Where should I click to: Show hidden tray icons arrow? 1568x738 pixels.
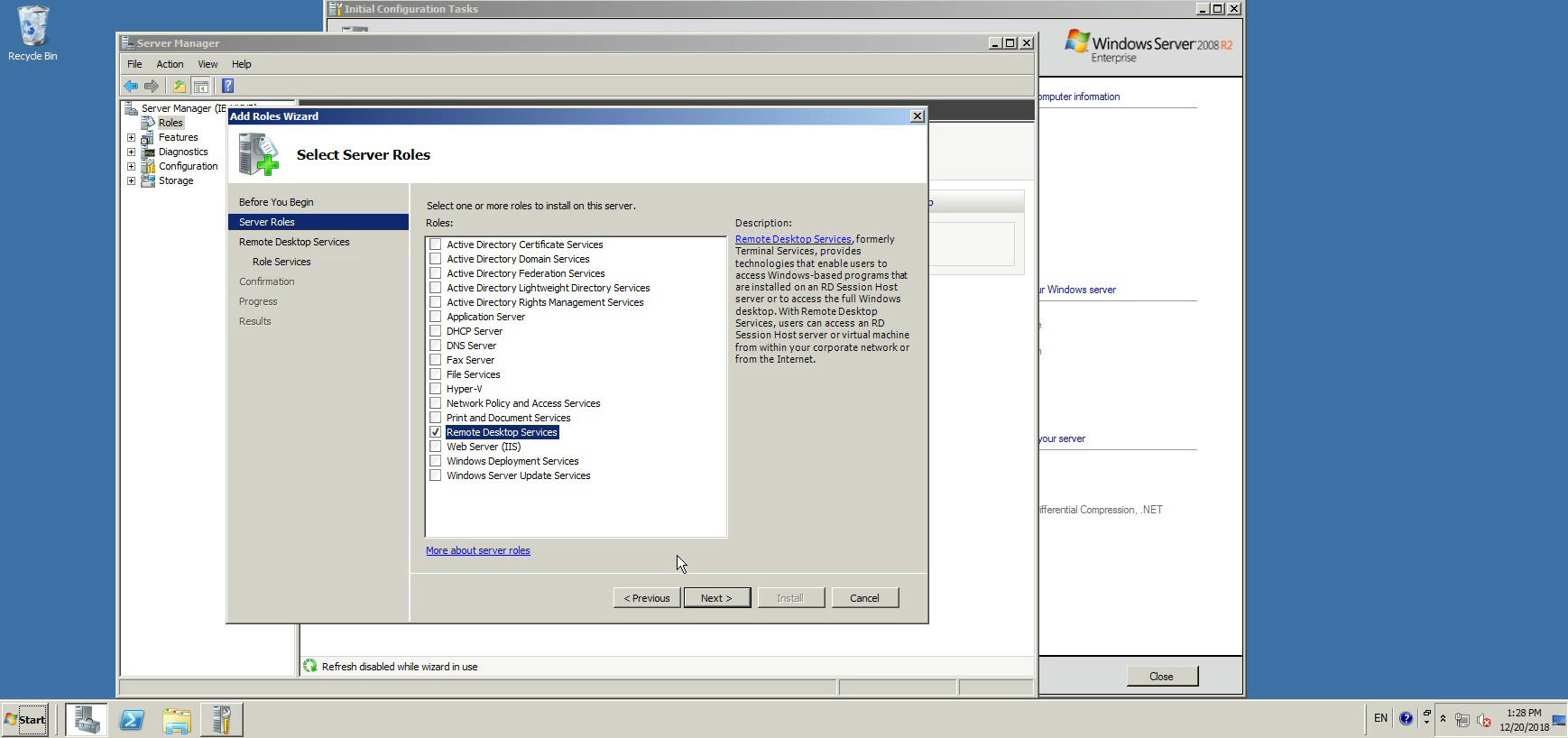(x=1443, y=719)
